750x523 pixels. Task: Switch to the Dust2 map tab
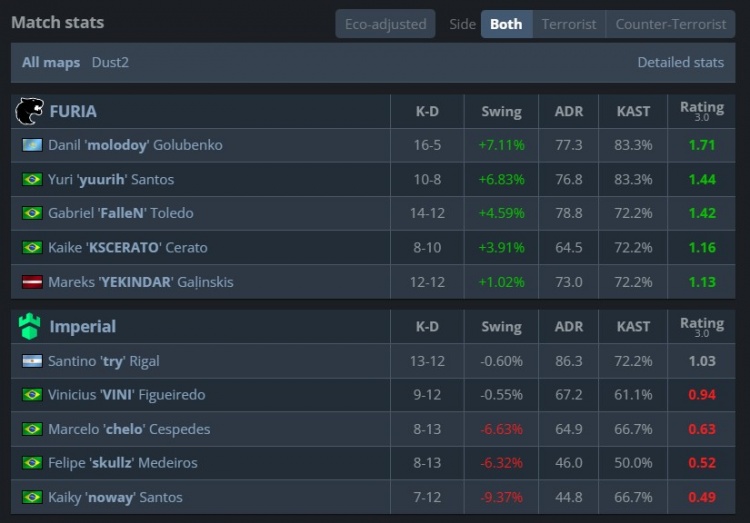coord(110,62)
